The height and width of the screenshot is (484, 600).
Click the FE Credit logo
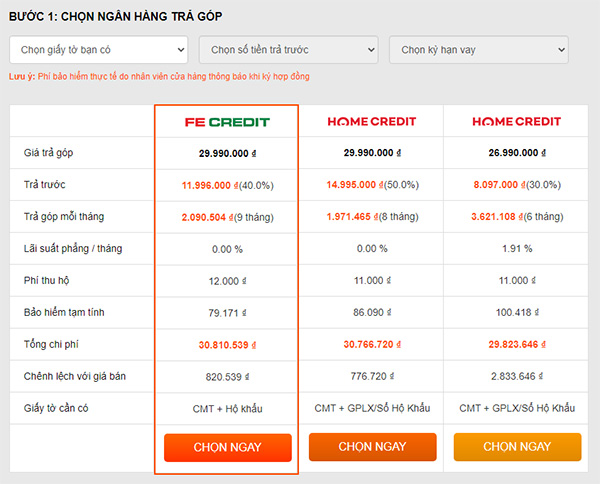[x=227, y=121]
